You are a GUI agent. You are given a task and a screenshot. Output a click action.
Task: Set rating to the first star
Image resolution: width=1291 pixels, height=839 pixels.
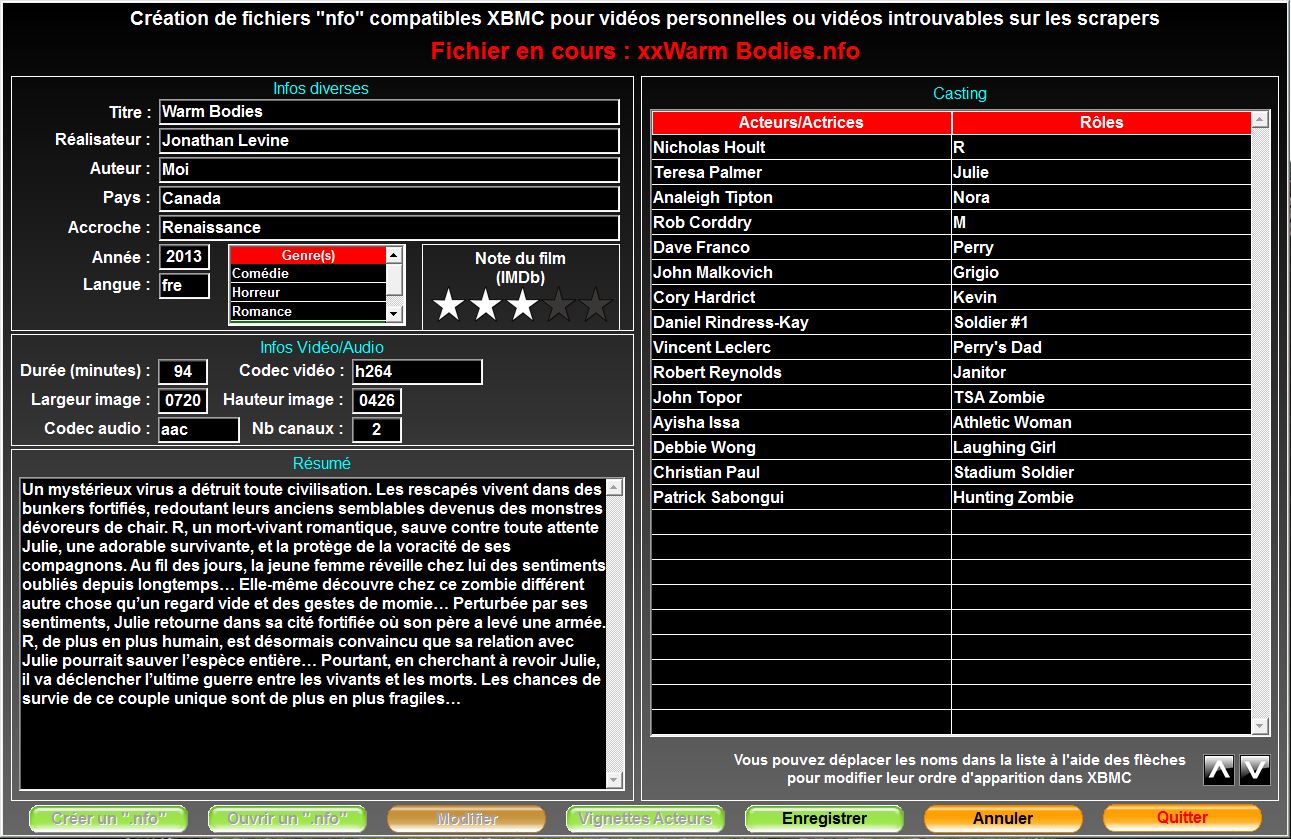click(x=448, y=305)
